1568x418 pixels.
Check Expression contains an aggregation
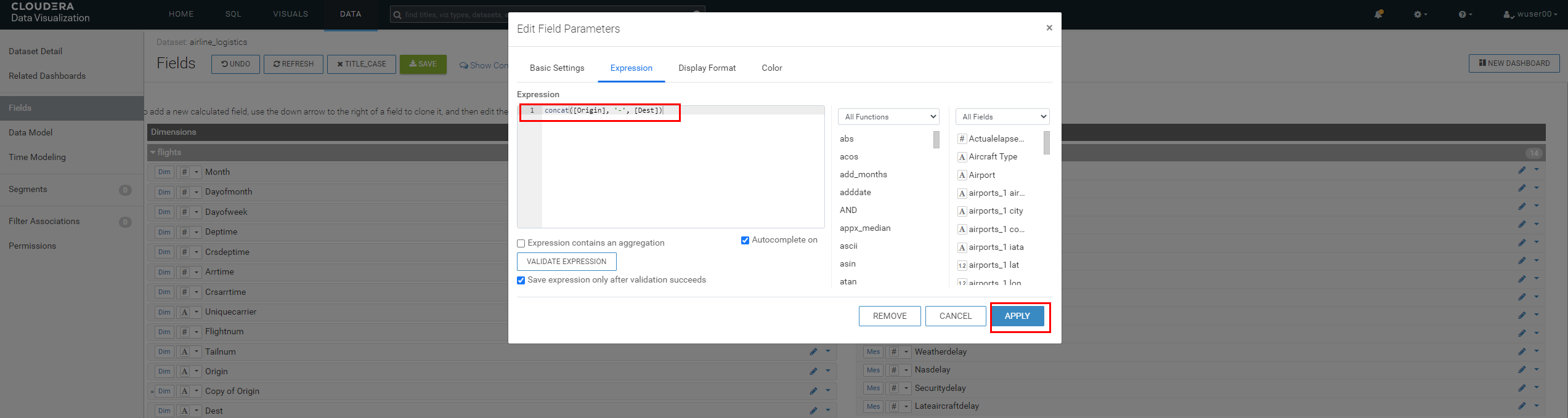tap(521, 243)
